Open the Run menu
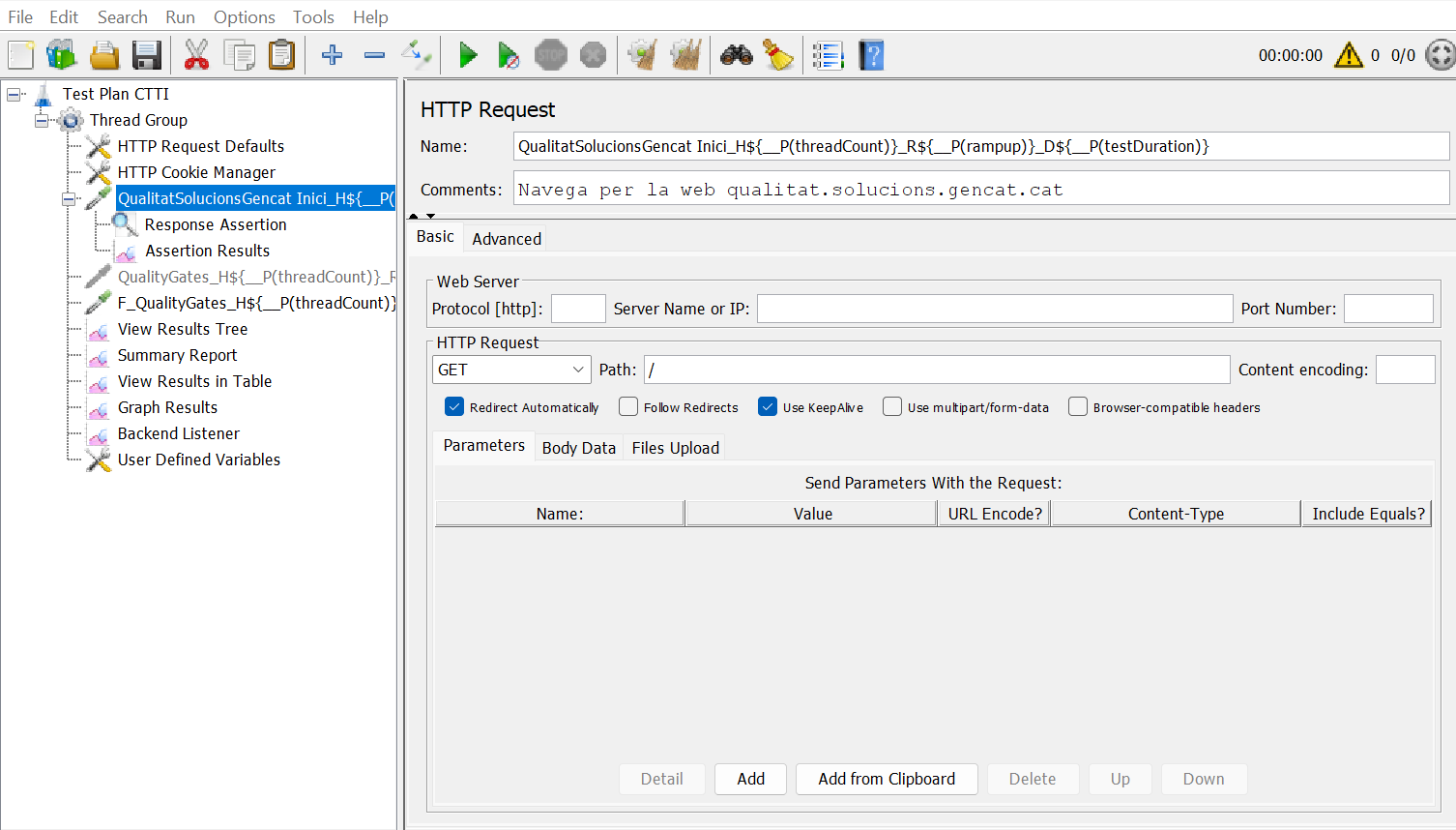1456x830 pixels. click(x=180, y=16)
